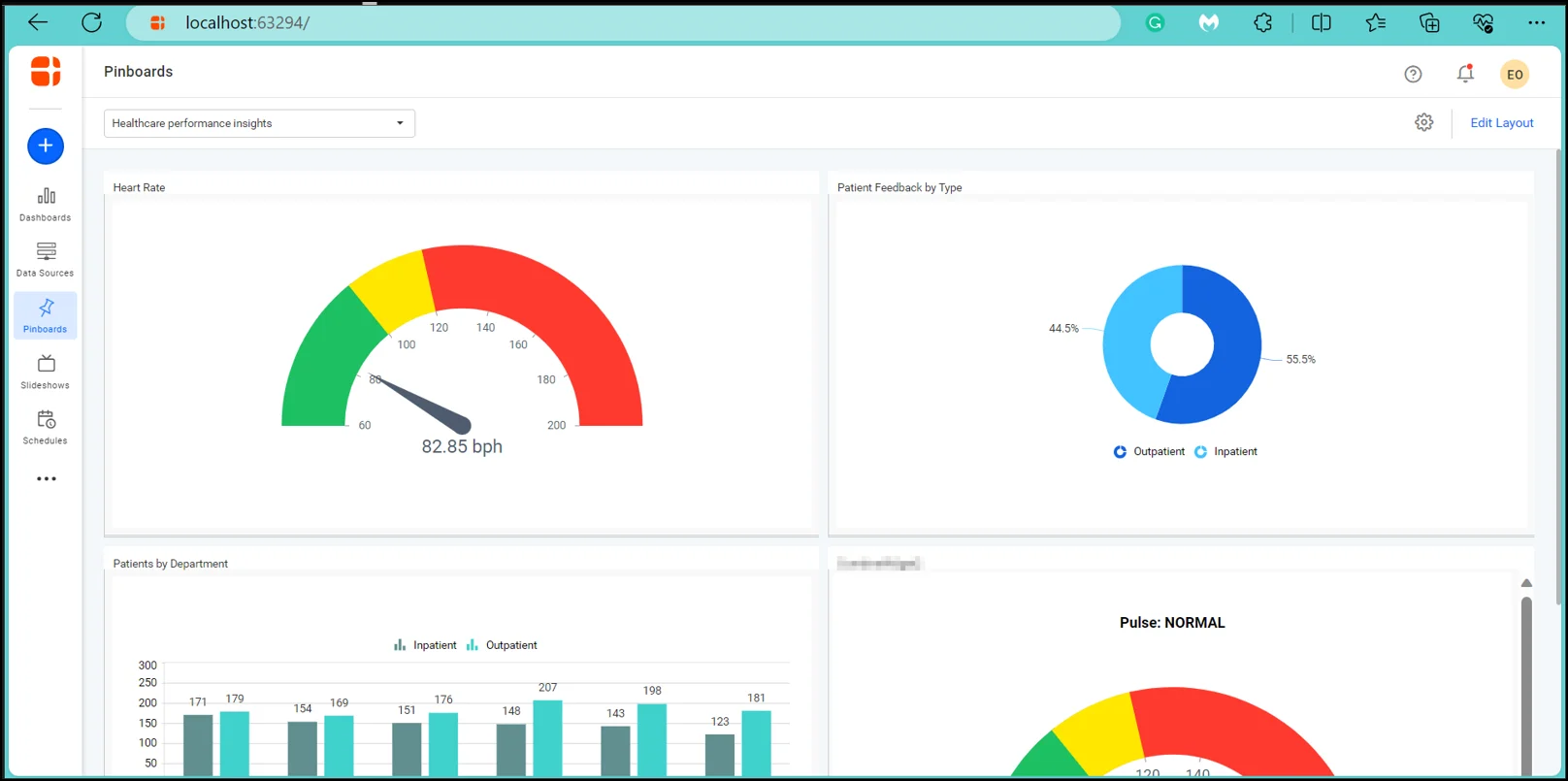Open Dashboards from the sidebar

point(46,205)
